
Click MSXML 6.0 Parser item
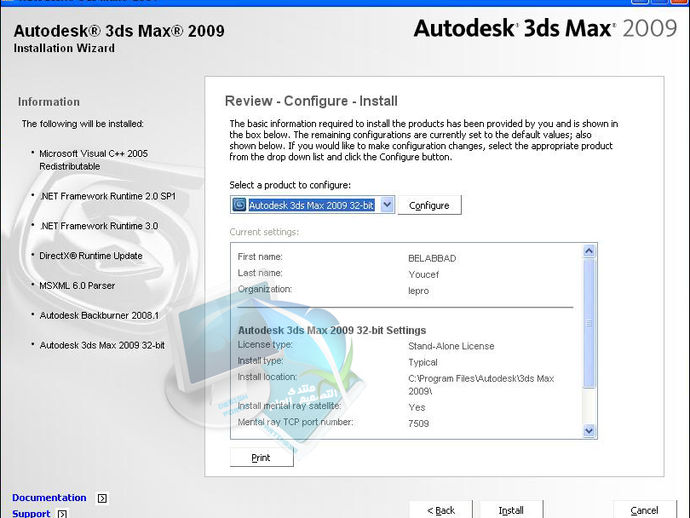click(77, 286)
